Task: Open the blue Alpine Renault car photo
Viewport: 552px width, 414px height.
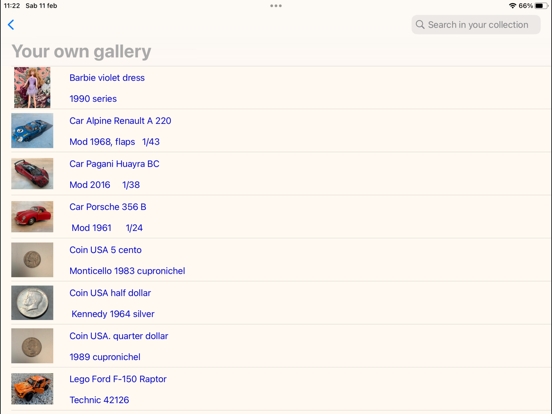Action: click(x=32, y=131)
